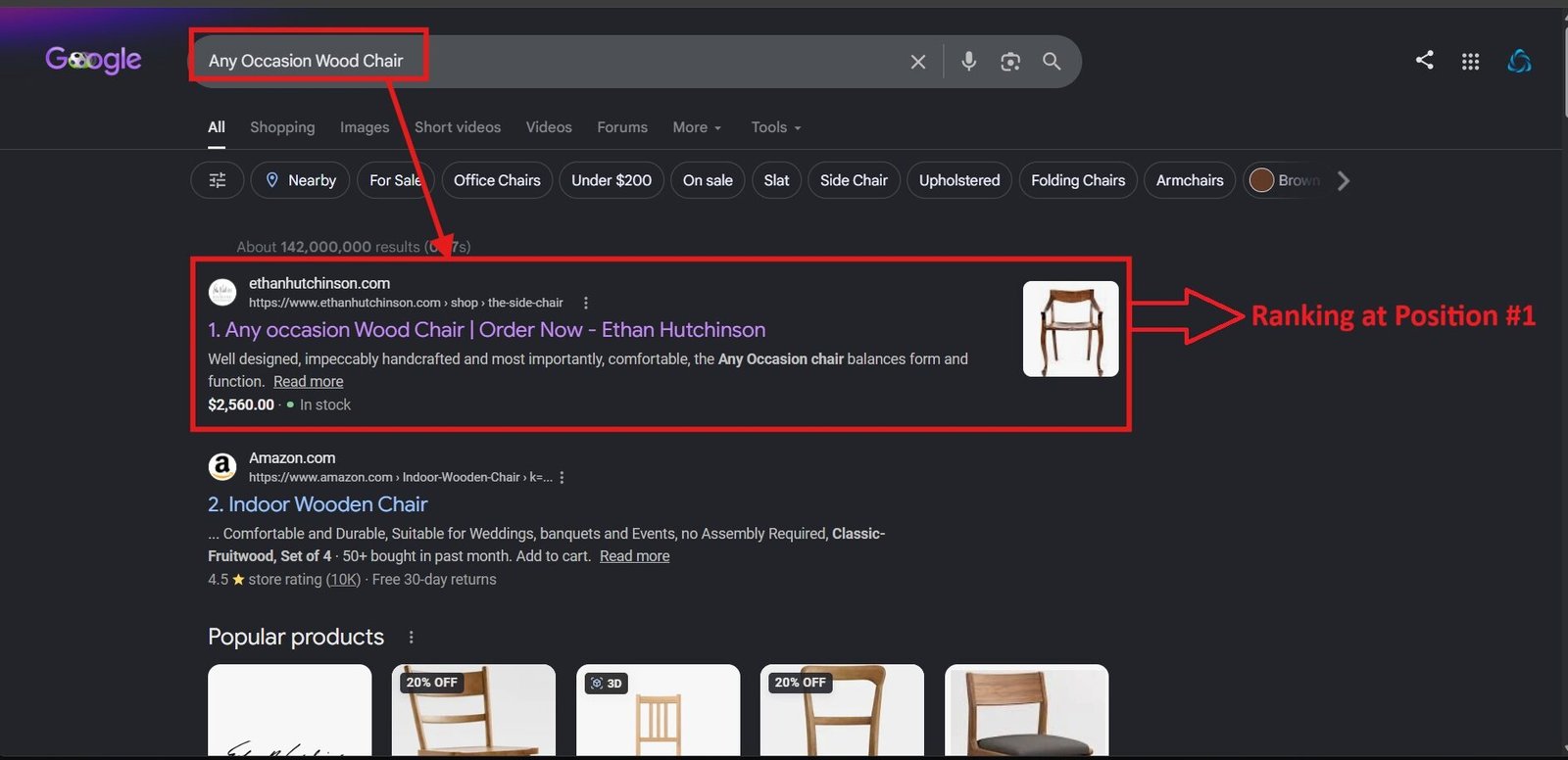
Task: Click the wood chair thumbnail image
Action: coord(1070,329)
